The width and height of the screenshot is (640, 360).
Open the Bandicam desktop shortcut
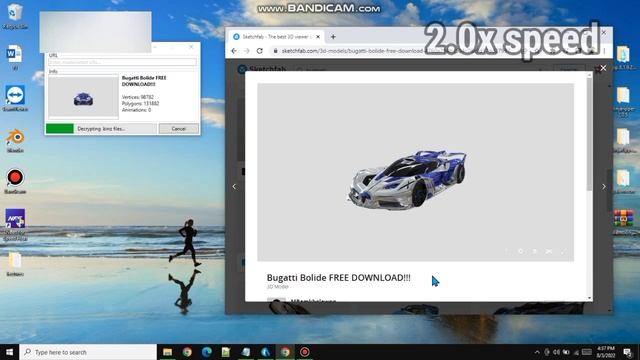point(15,181)
